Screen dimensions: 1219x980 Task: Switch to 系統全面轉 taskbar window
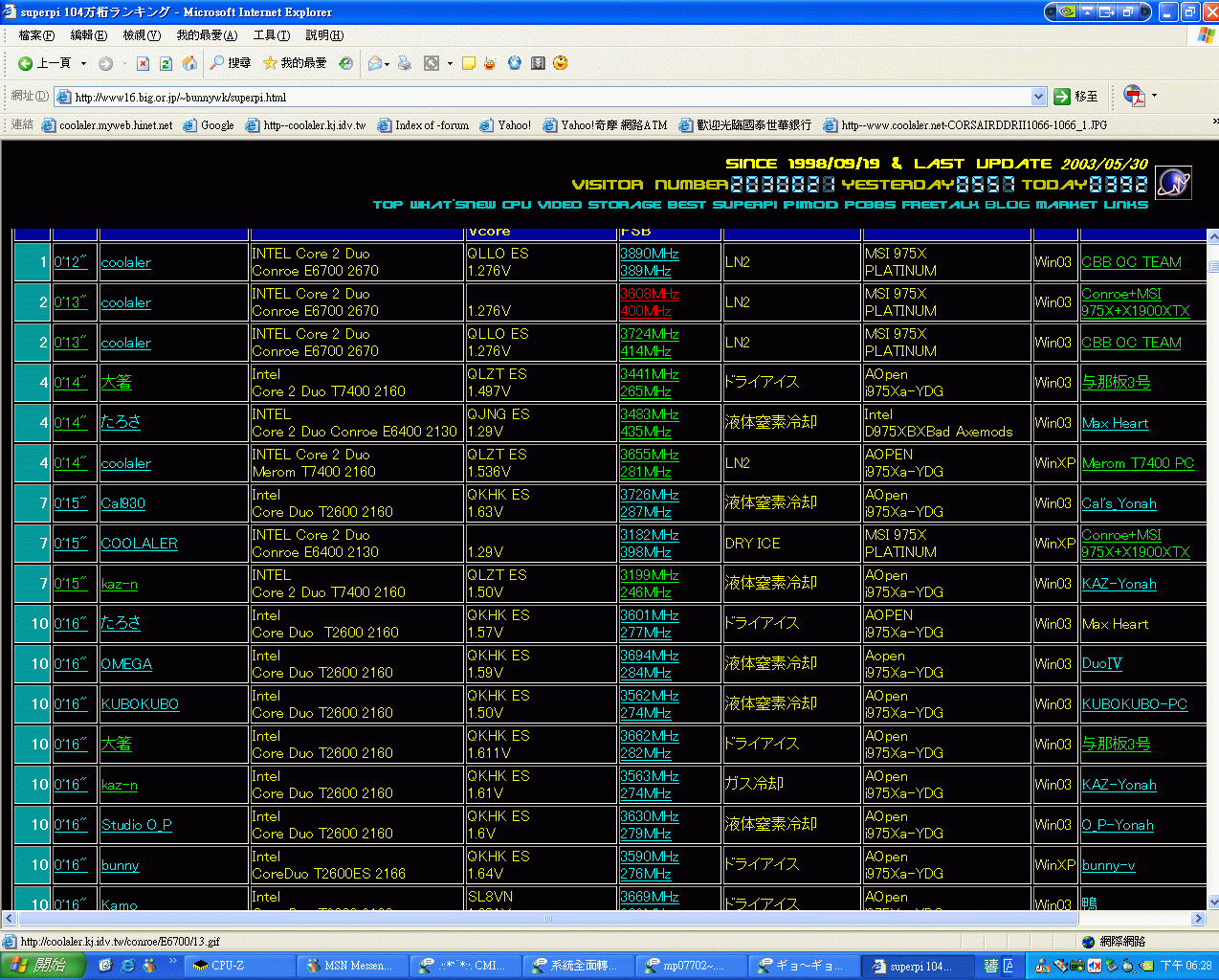(577, 966)
